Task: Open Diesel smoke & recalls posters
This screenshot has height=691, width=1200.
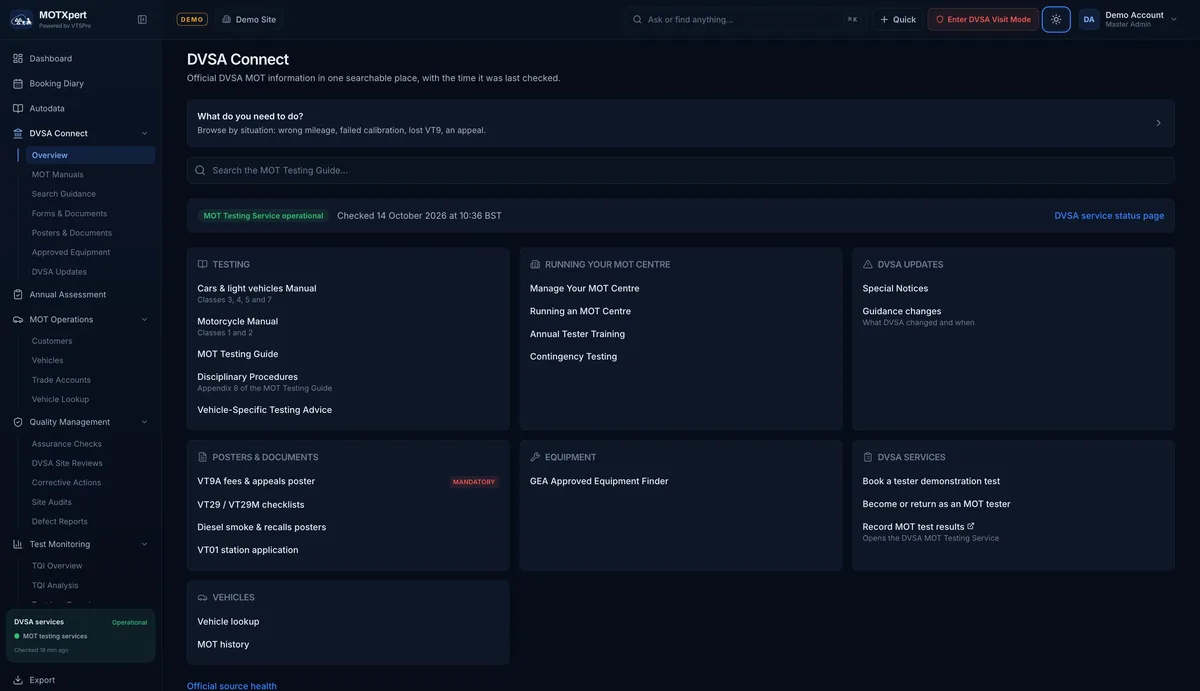Action: point(262,527)
